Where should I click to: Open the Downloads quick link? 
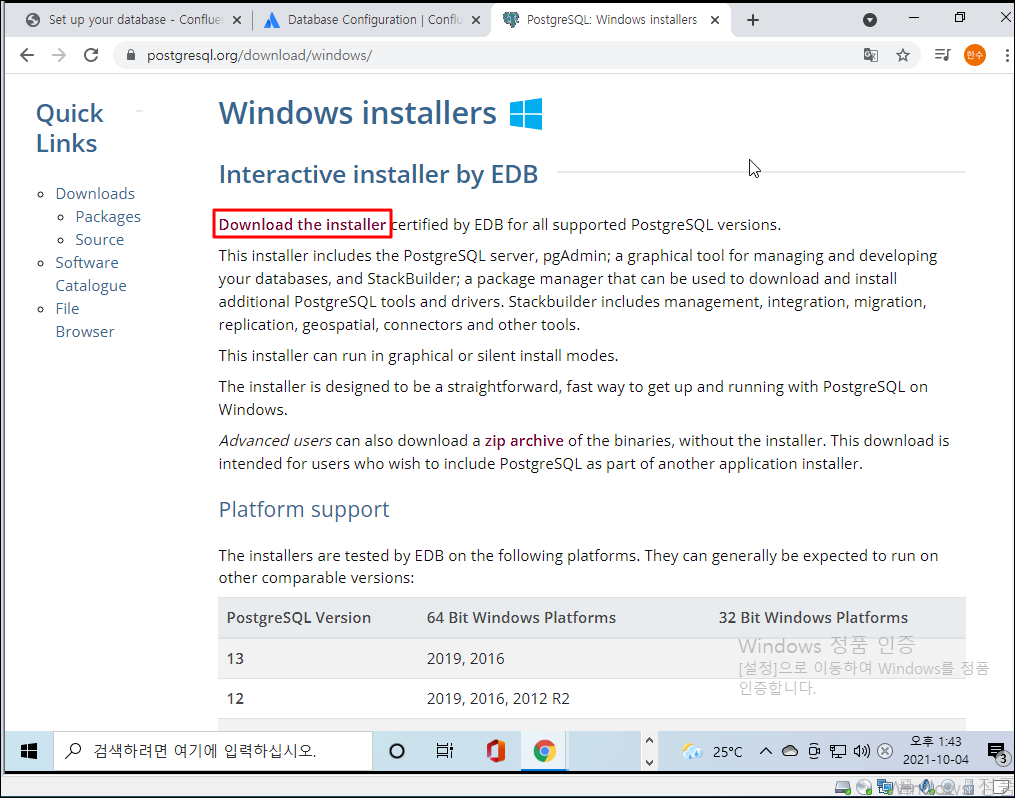click(95, 194)
